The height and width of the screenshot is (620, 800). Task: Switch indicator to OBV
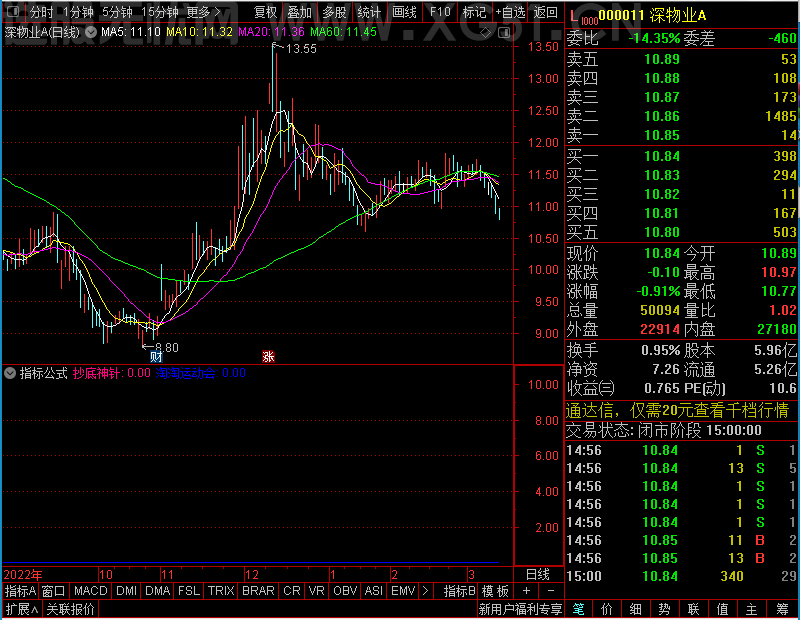[345, 591]
